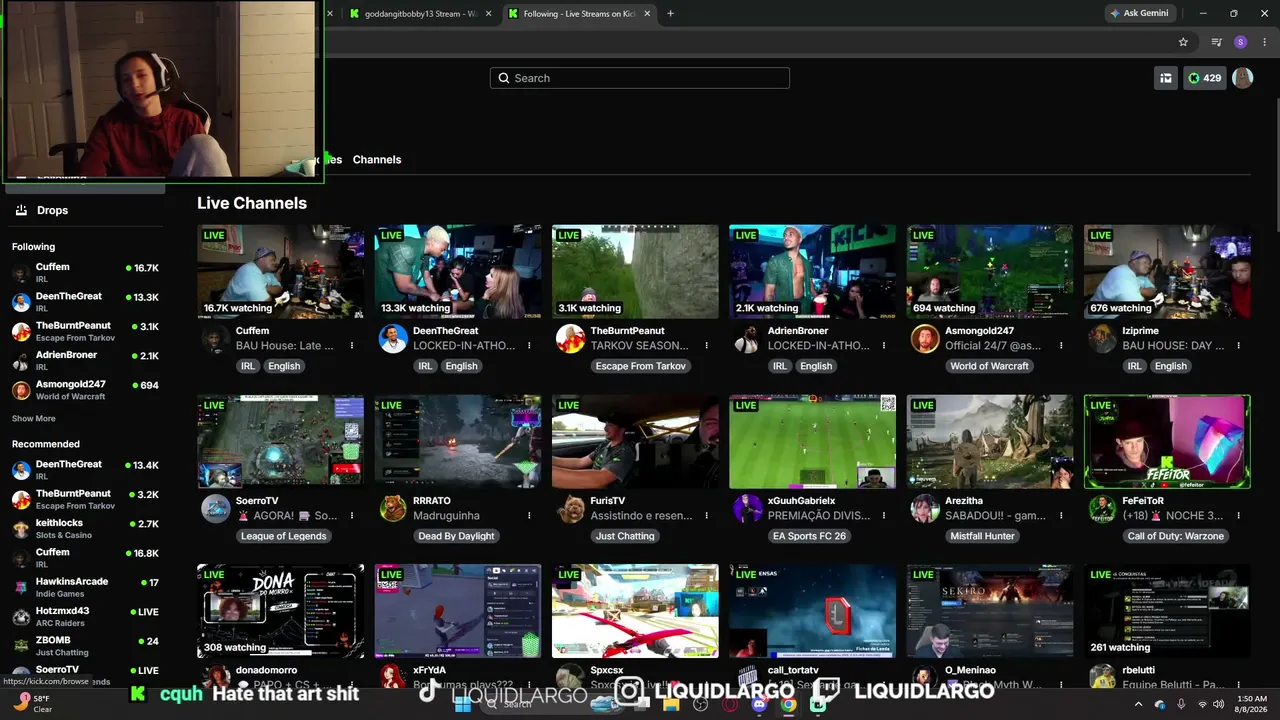Click Asmongold247's avatar in channel grid
1280x720 pixels.
tap(925, 339)
